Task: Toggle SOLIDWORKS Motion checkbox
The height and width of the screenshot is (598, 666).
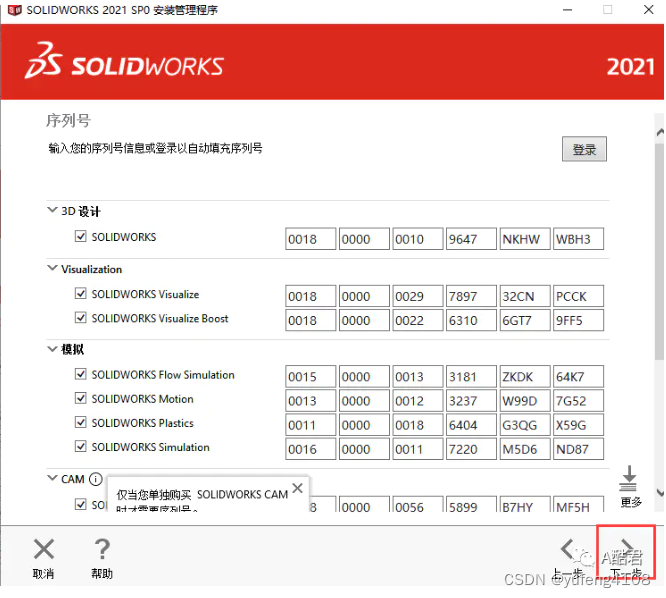Action: pos(81,398)
